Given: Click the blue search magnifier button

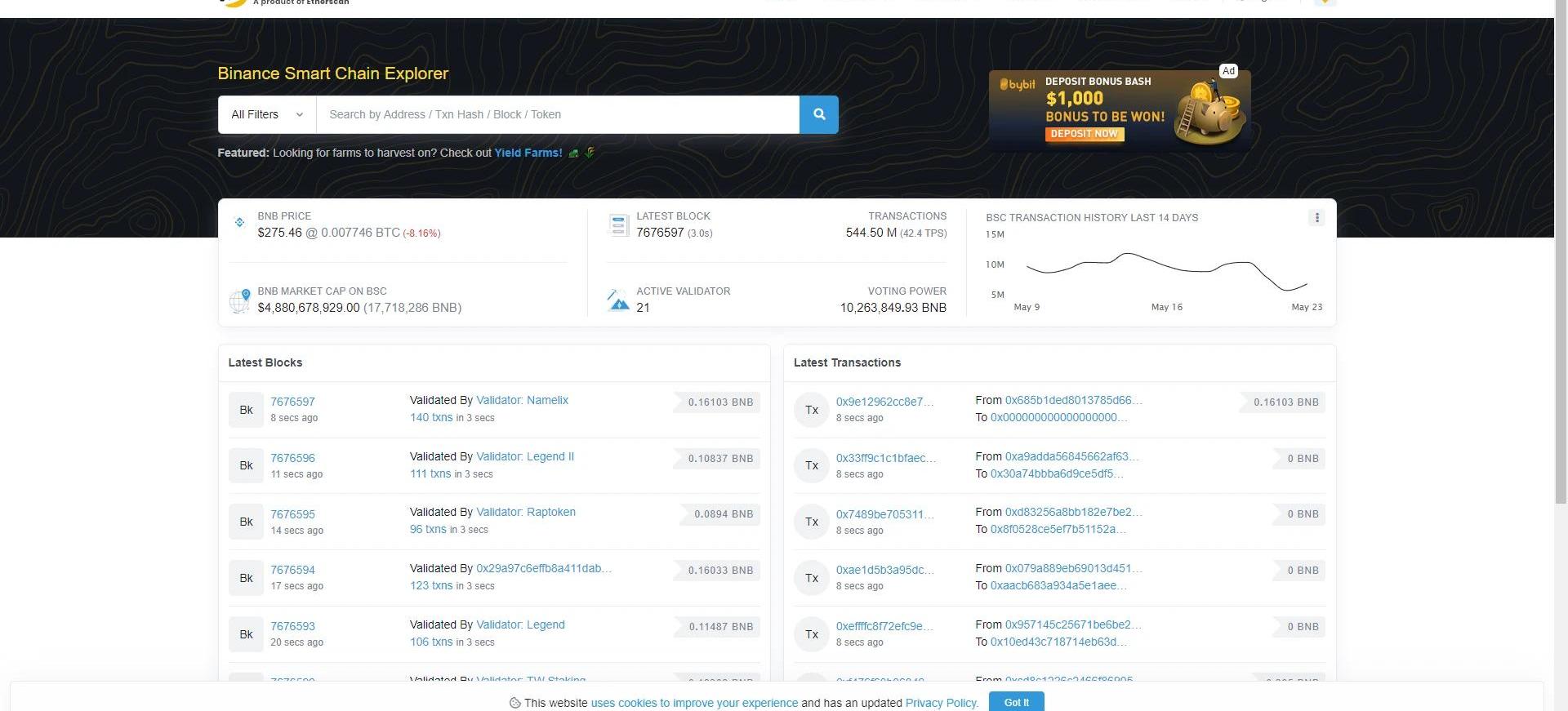Looking at the screenshot, I should pyautogui.click(x=818, y=114).
